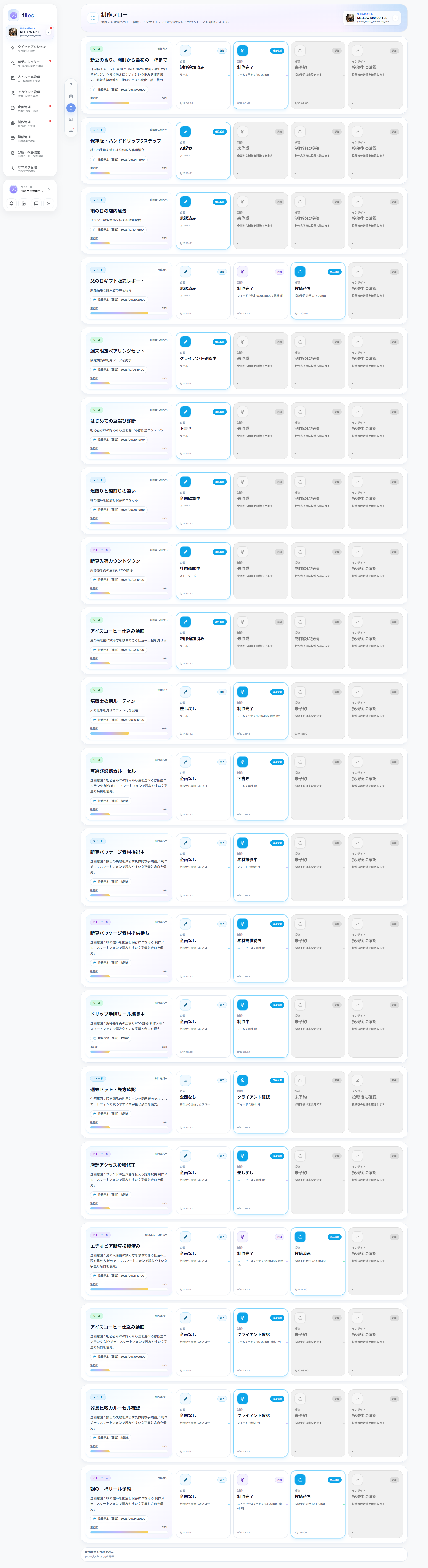Image resolution: width=428 pixels, height=1568 pixels.
Task: Open 詳細 on 制作 step of 雨の日の店内風景 row
Action: point(279,201)
